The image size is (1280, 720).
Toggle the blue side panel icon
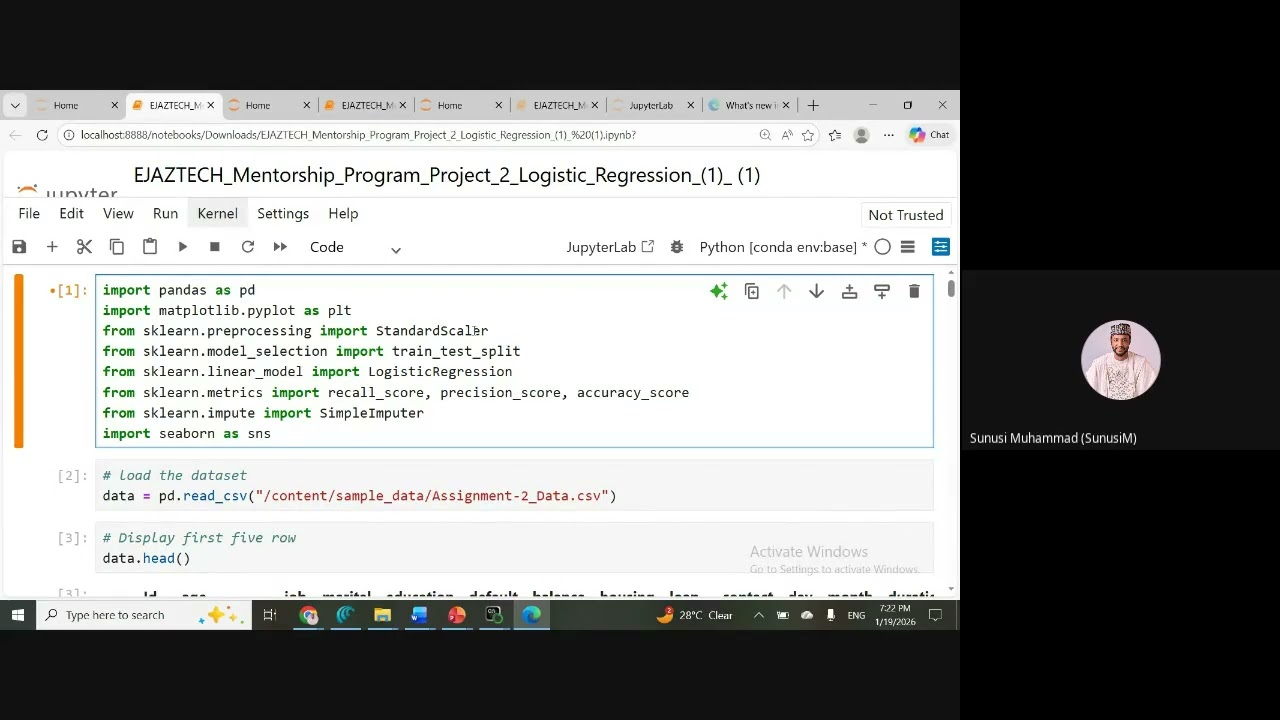(x=941, y=247)
